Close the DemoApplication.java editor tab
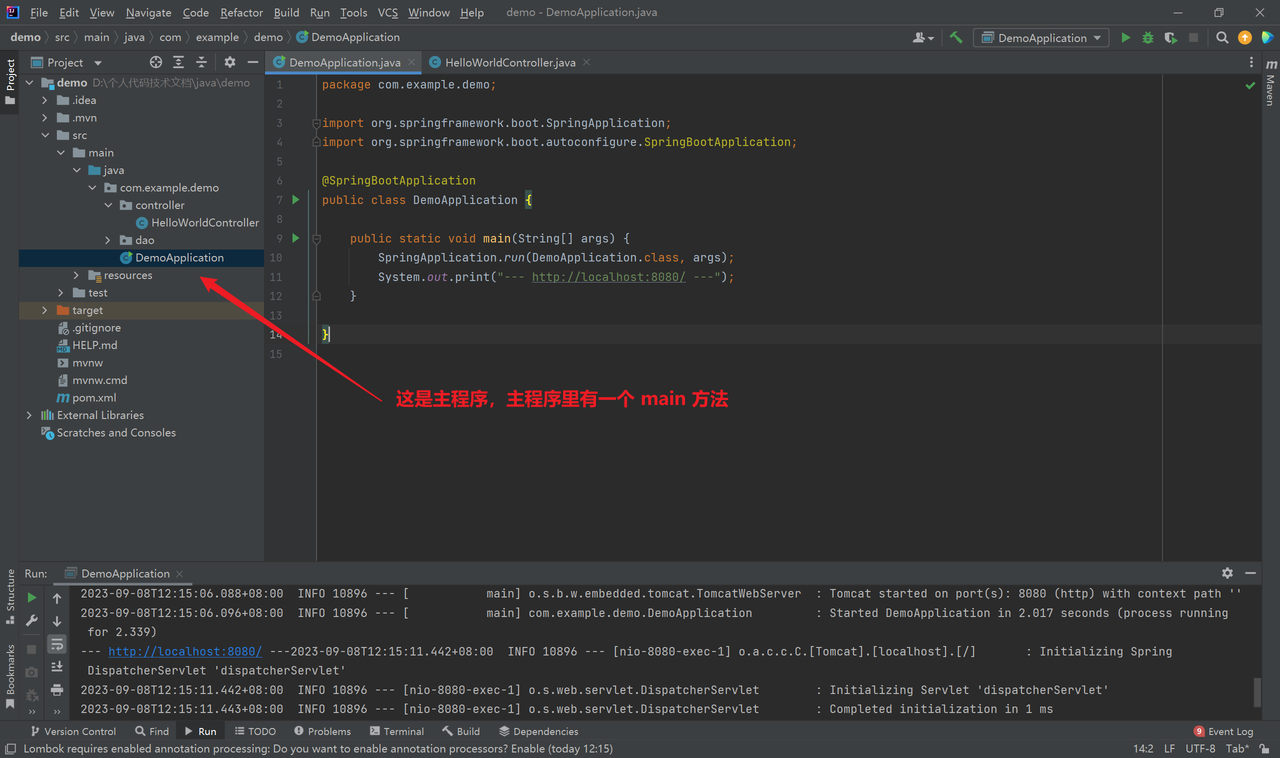The width and height of the screenshot is (1280, 758). 411,62
